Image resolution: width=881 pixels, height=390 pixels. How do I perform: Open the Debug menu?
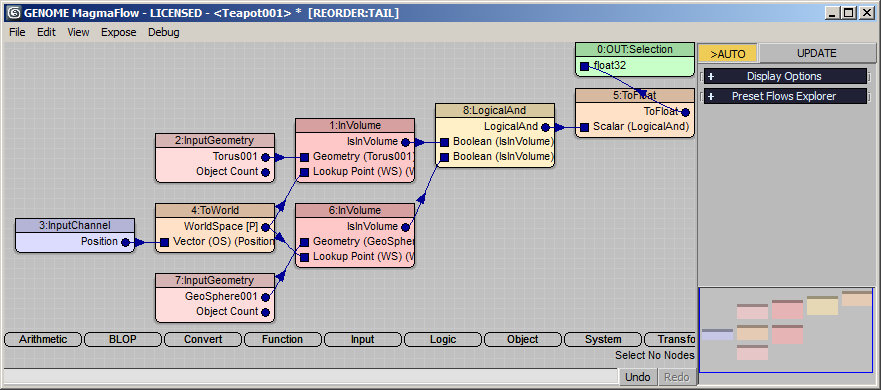click(164, 32)
